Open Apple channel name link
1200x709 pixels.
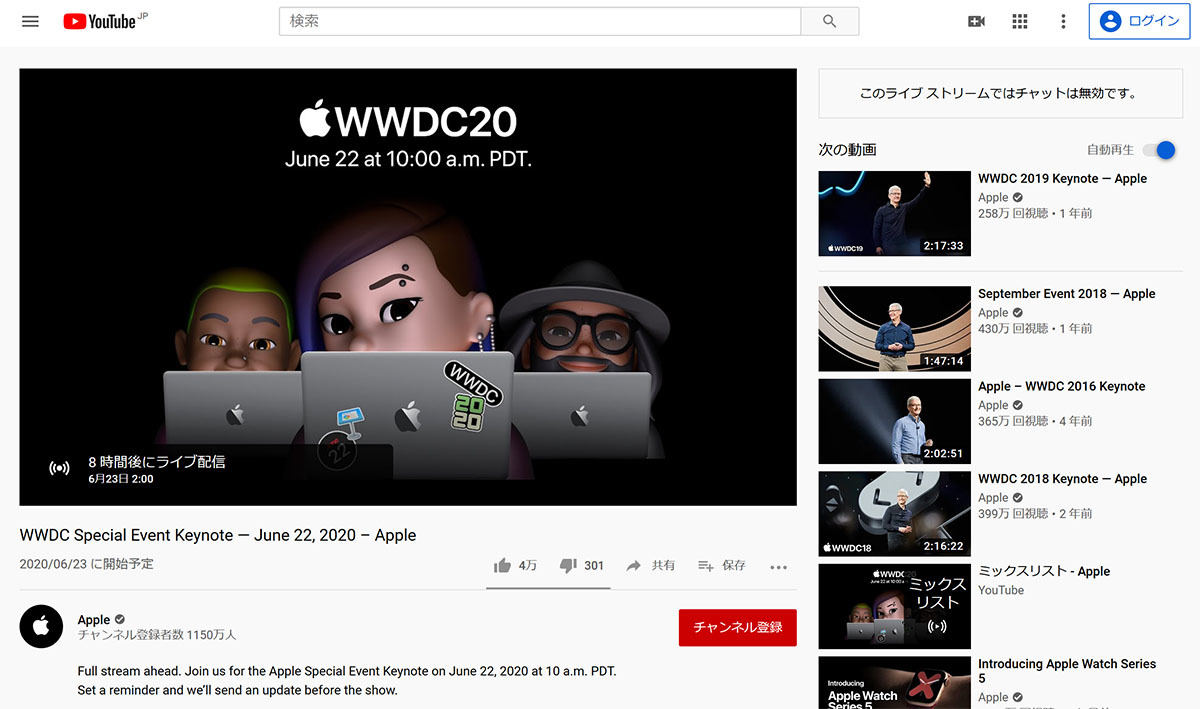tap(94, 620)
